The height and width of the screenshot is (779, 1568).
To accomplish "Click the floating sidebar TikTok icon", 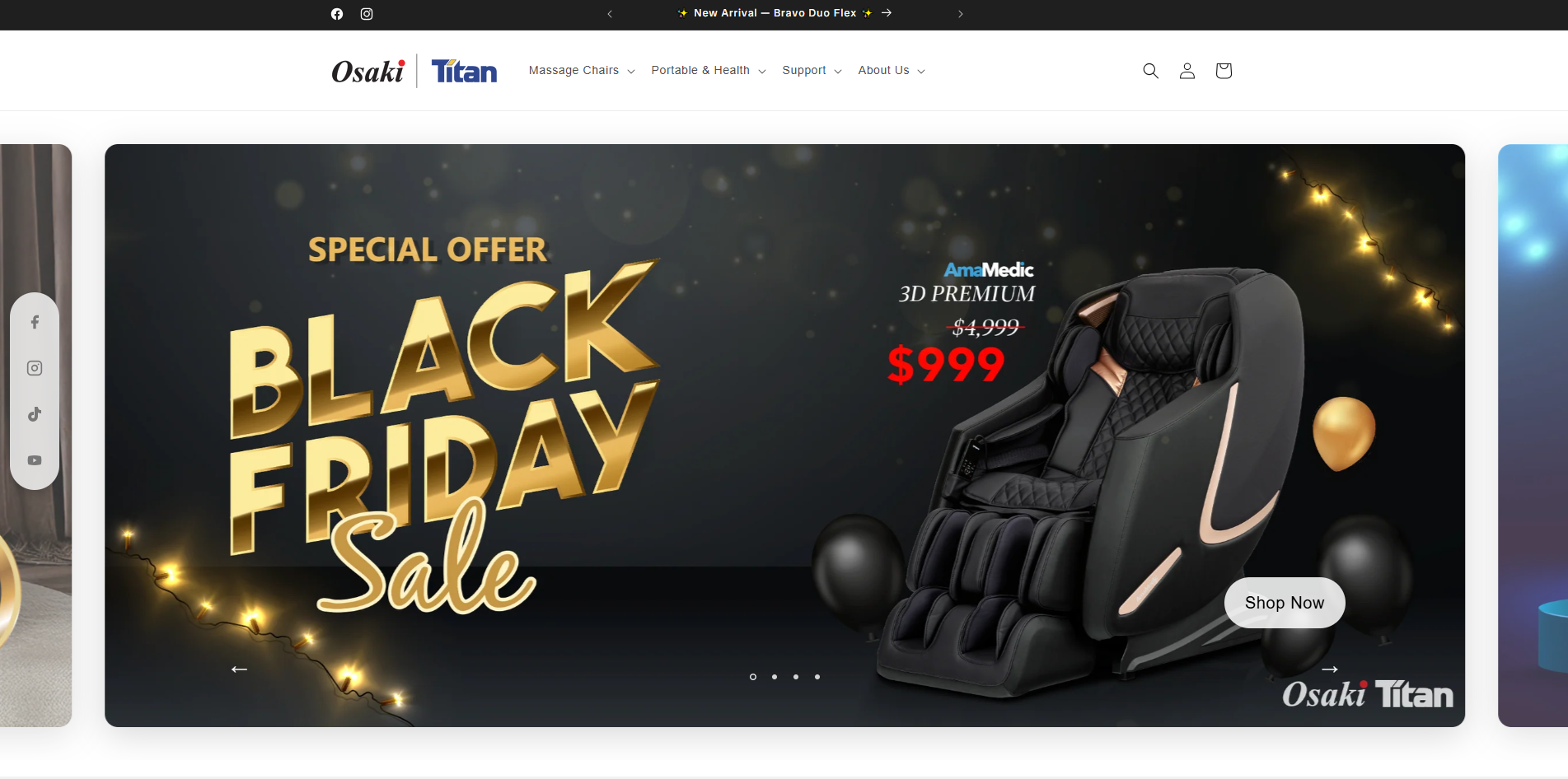I will [x=35, y=414].
